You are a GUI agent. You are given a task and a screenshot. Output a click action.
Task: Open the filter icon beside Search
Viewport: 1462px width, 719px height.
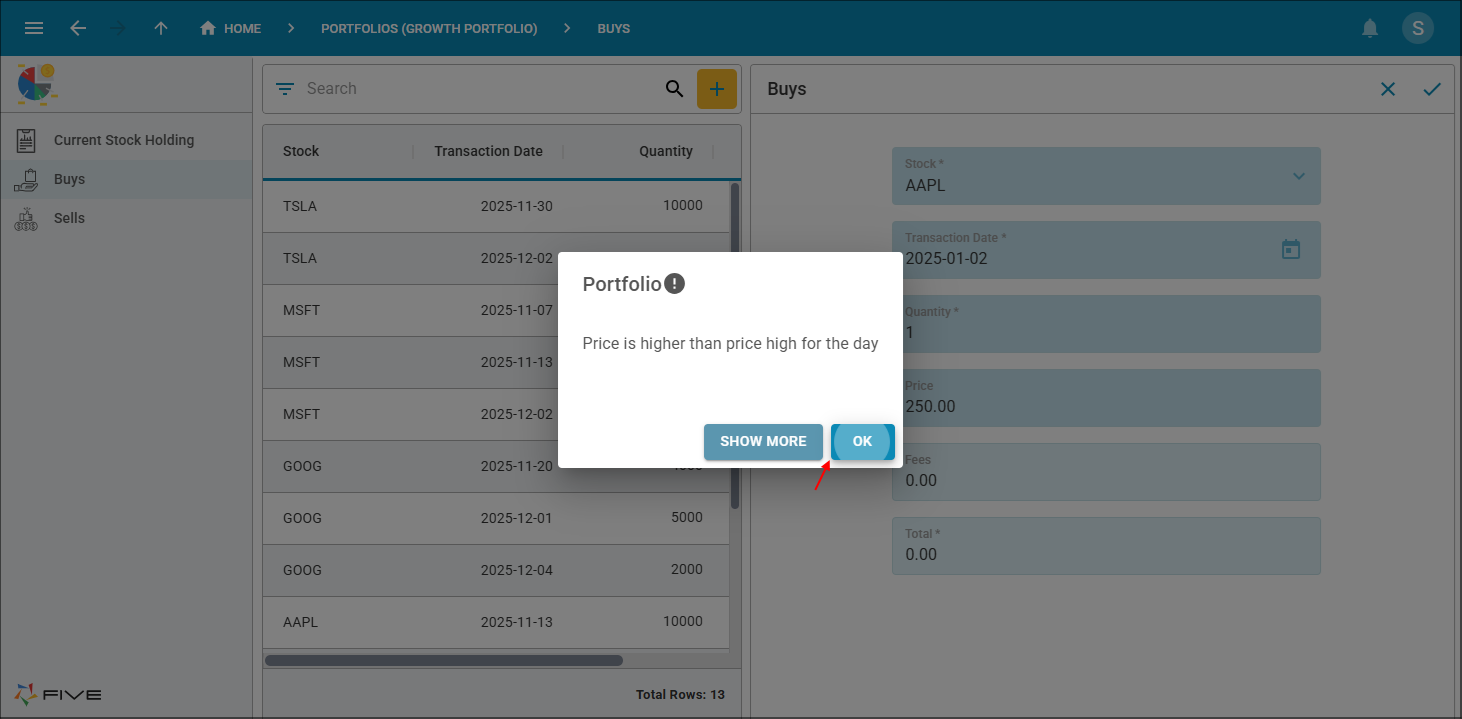click(x=285, y=89)
